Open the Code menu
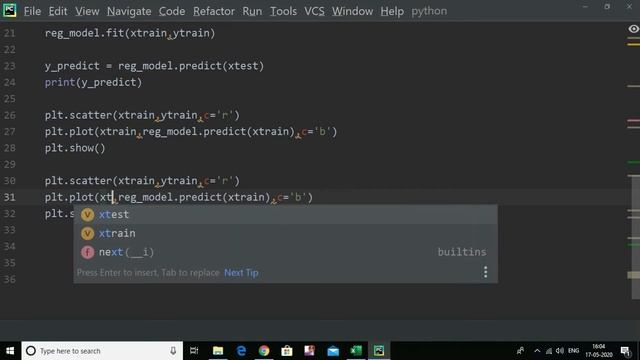The height and width of the screenshot is (360, 640). [x=172, y=11]
